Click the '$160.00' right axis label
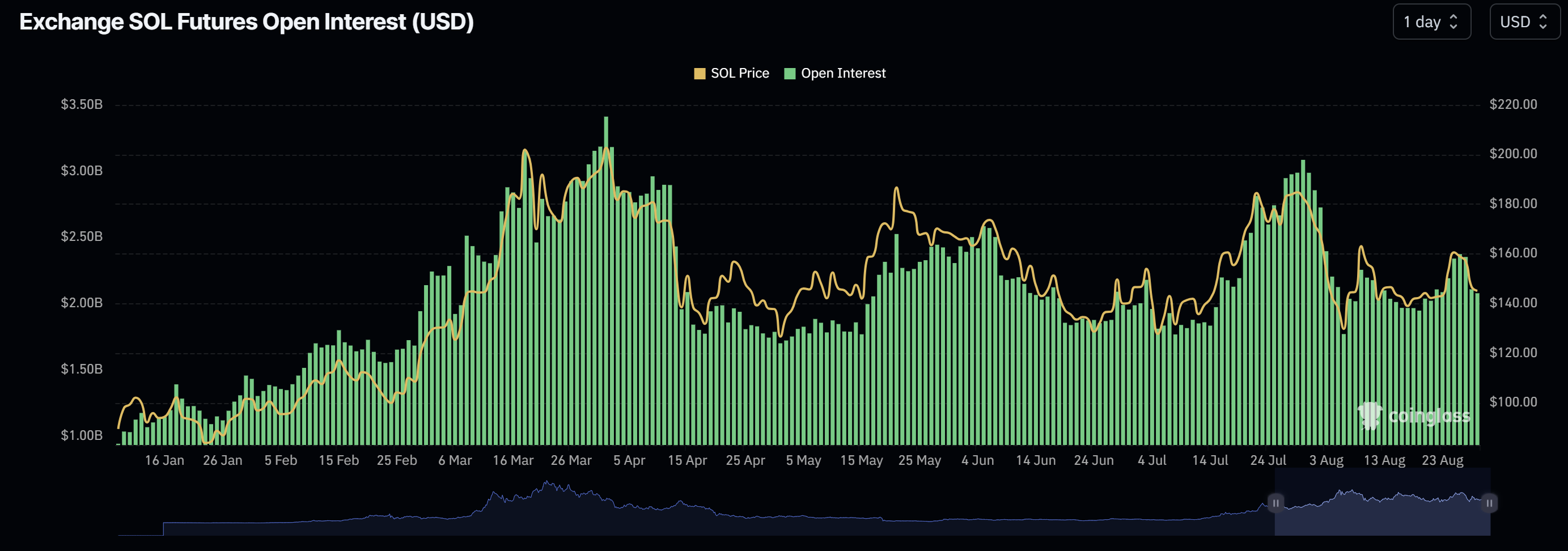This screenshot has width=1568, height=551. point(1513,253)
